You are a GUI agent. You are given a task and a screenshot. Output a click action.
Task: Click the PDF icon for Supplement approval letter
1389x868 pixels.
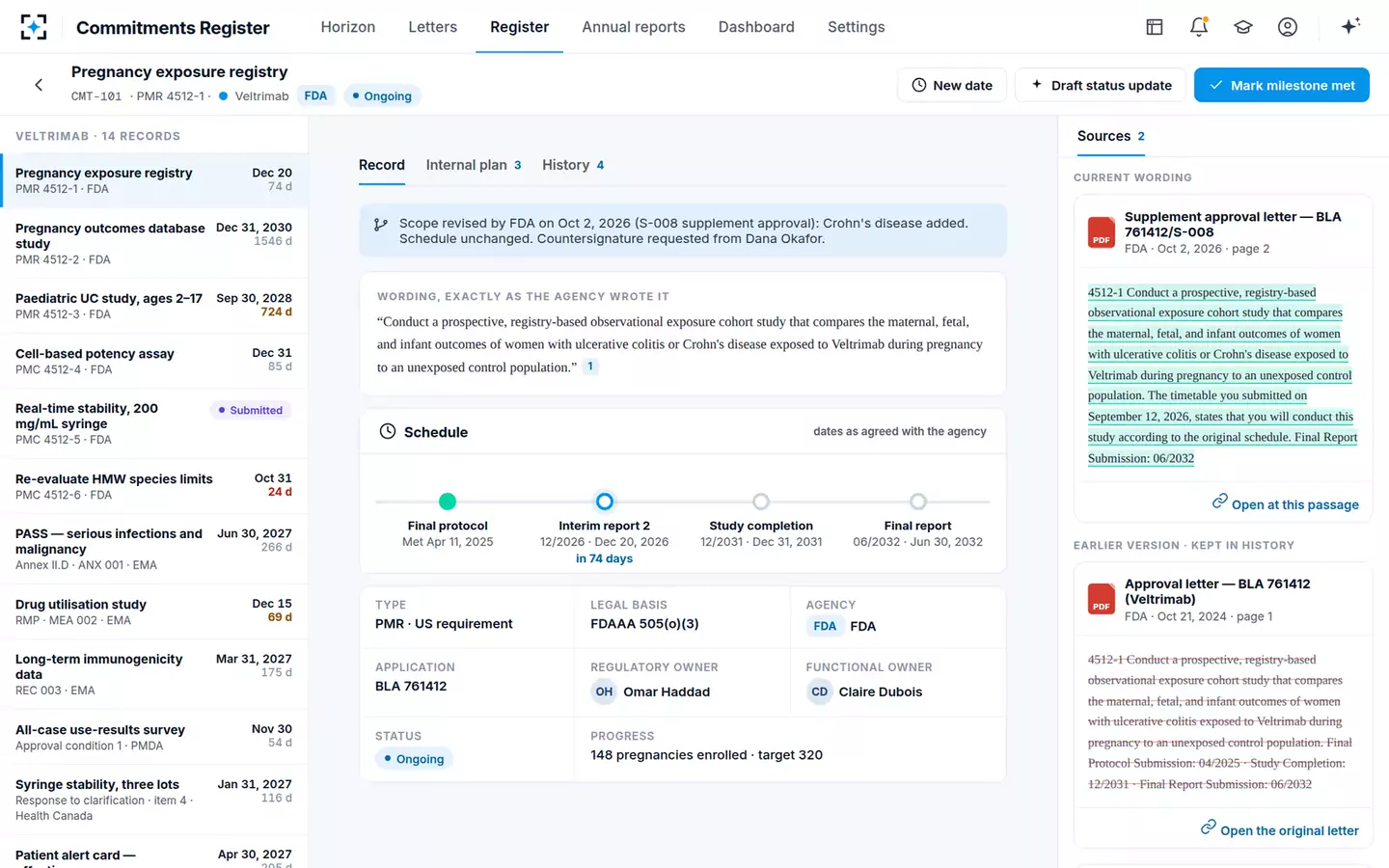pyautogui.click(x=1102, y=232)
